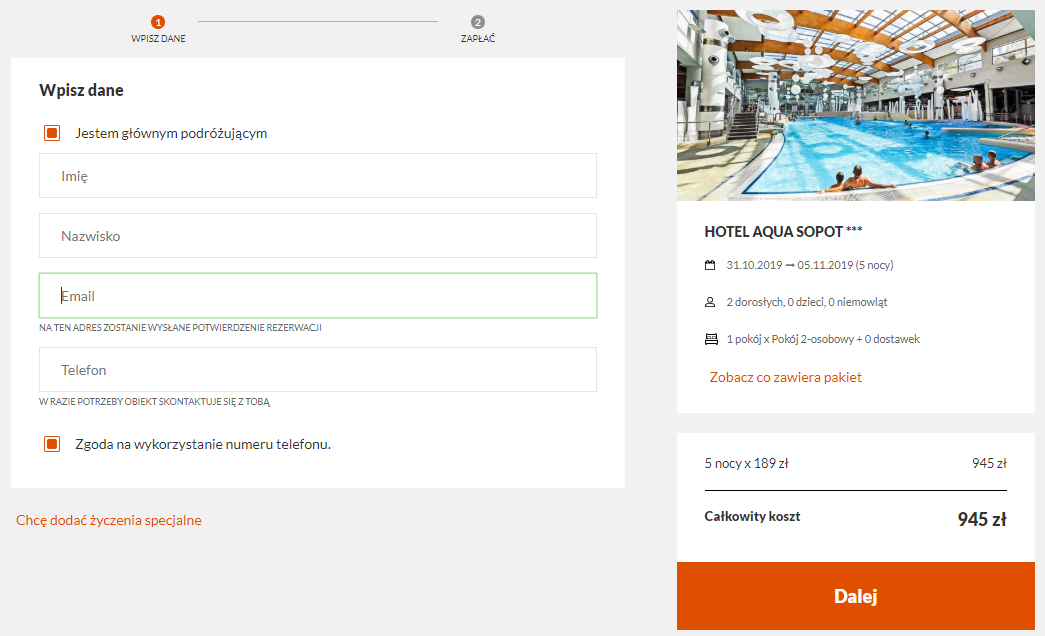Screen dimensions: 1045x636
Task: Go to the 'Wpisz dane' step
Action: click(x=158, y=39)
